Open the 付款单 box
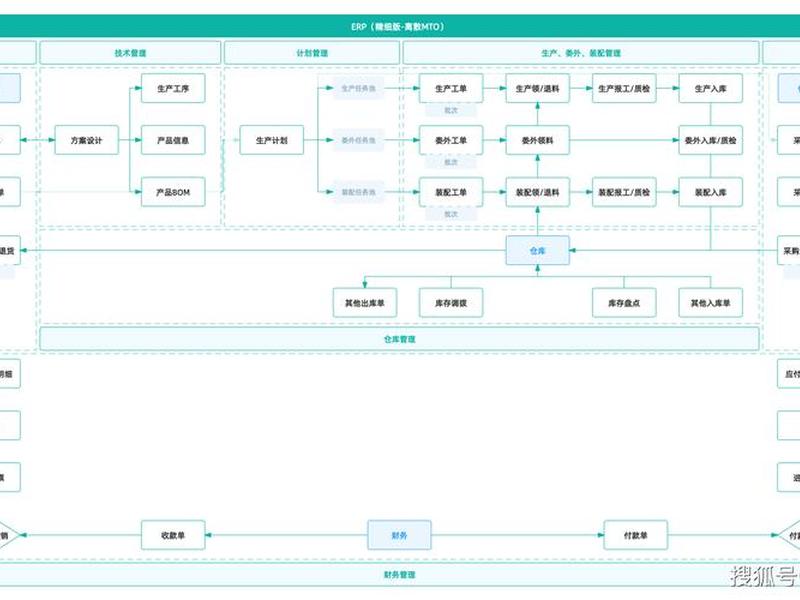Viewport: 800px width, 600px height. (x=636, y=535)
